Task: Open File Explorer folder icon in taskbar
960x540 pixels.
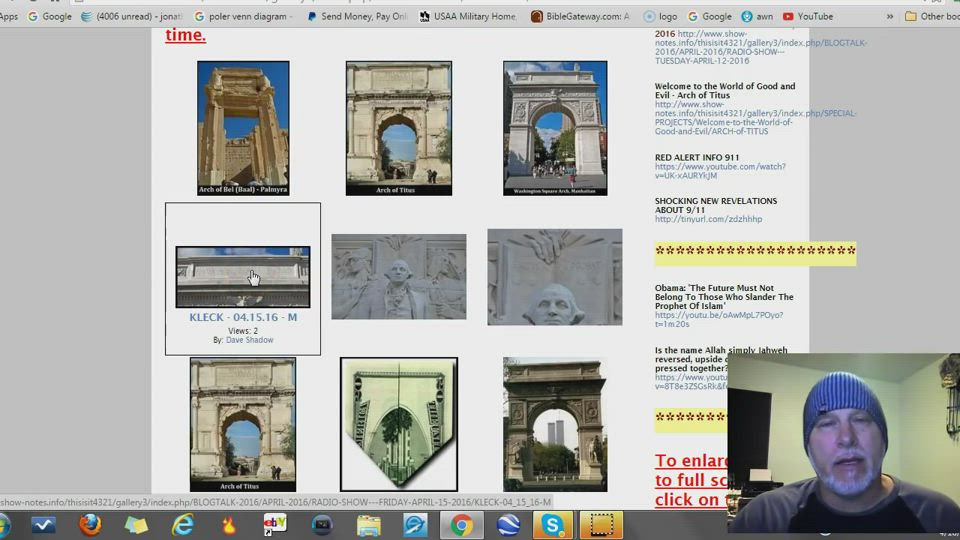Action: 368,525
